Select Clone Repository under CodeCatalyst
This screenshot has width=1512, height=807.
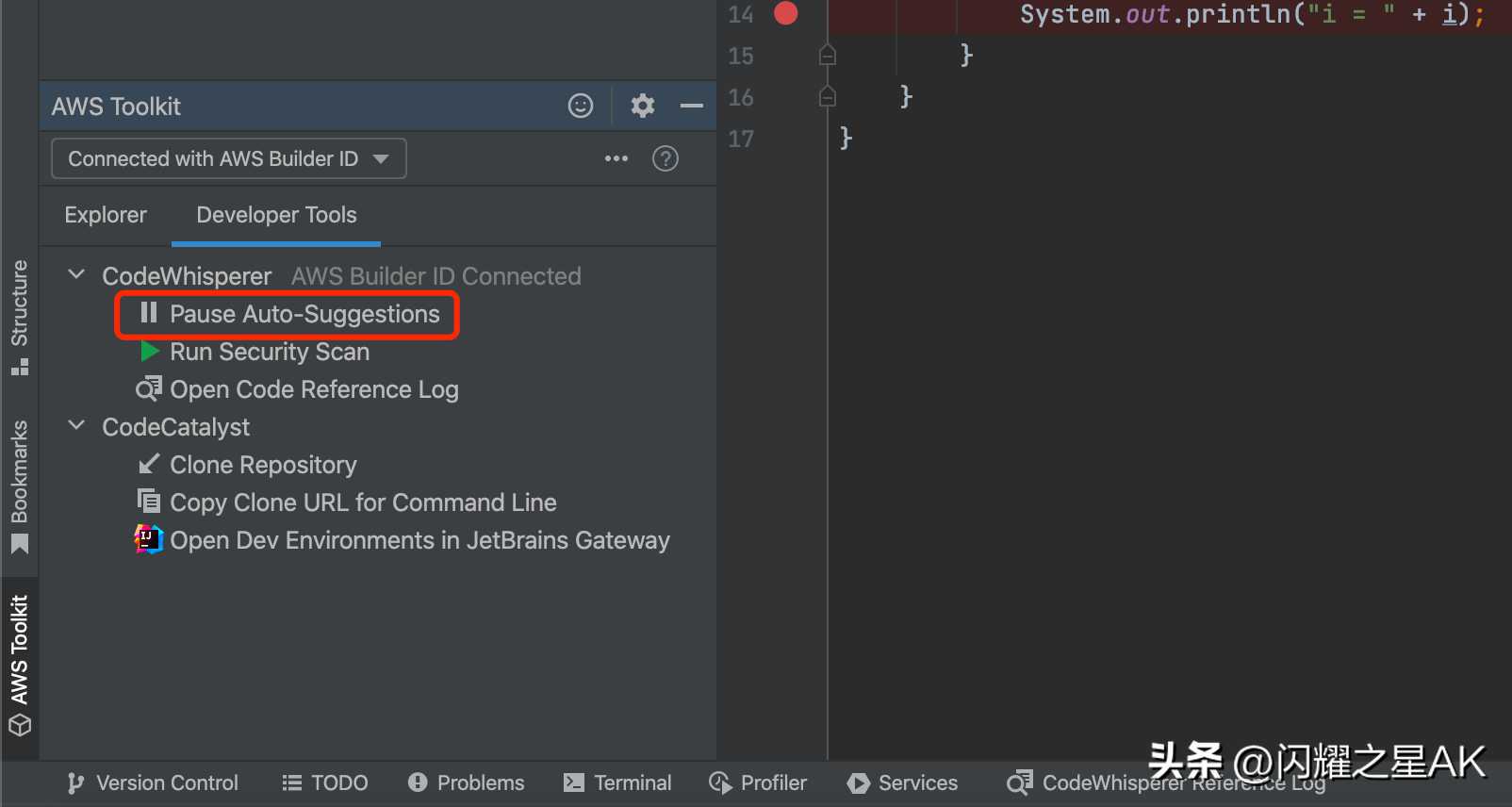263,465
